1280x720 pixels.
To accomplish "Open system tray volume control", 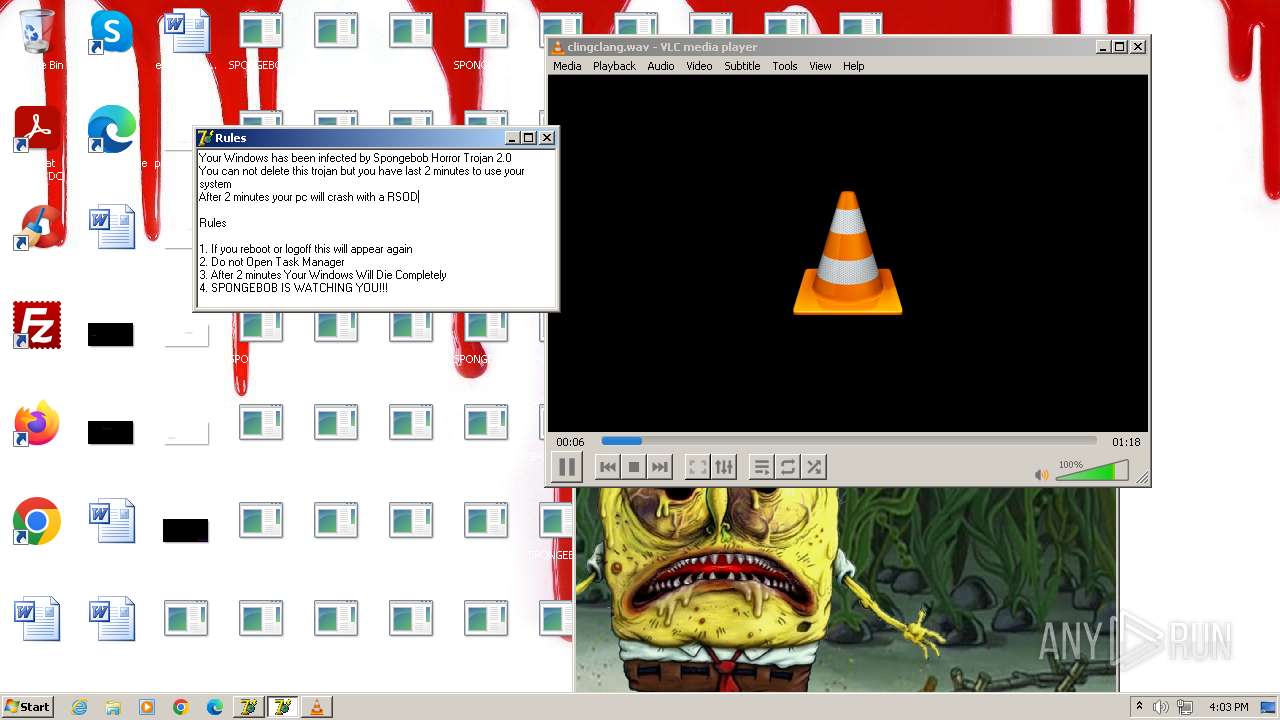I will click(x=1161, y=707).
